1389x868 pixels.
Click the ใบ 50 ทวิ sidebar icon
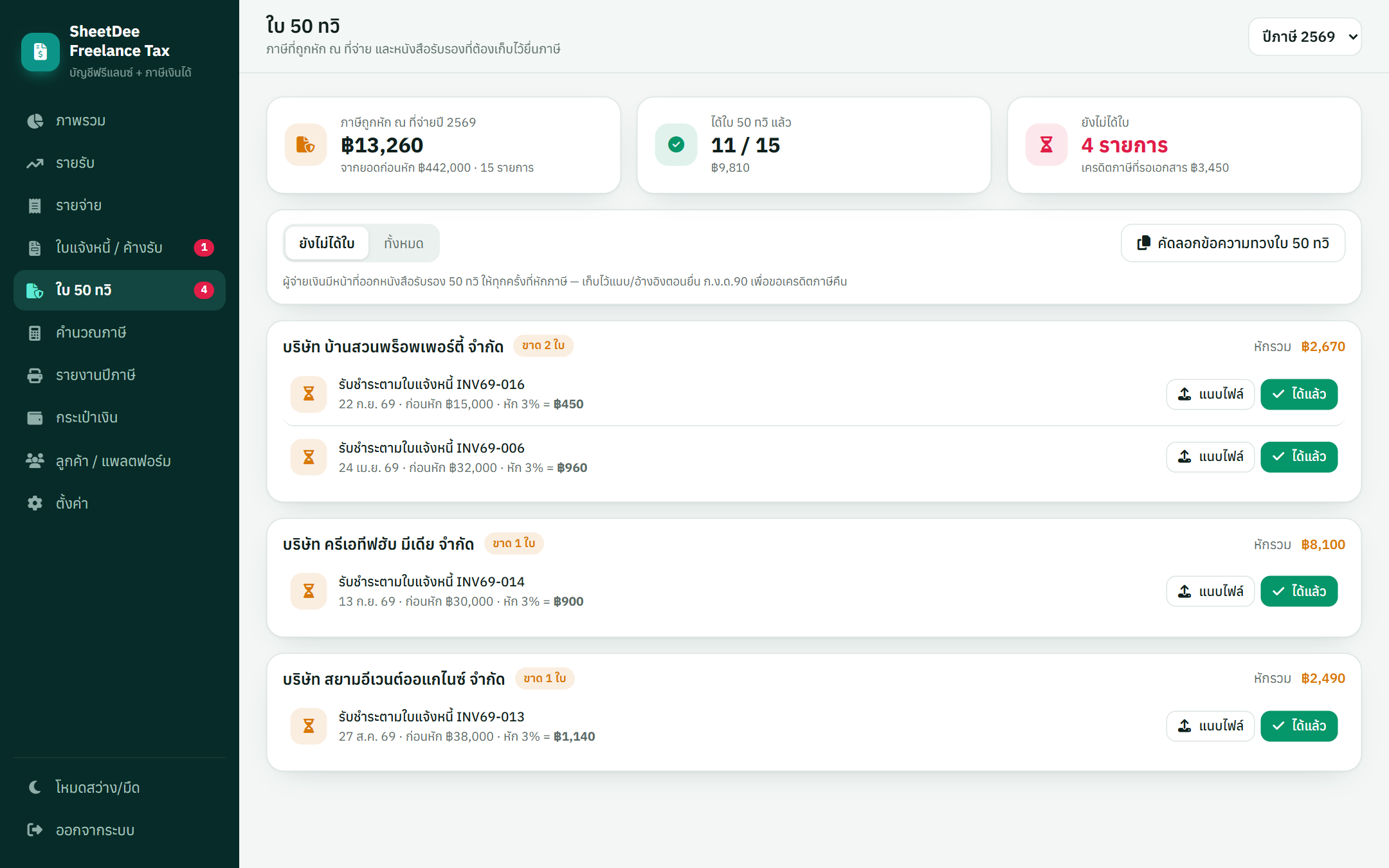[35, 291]
